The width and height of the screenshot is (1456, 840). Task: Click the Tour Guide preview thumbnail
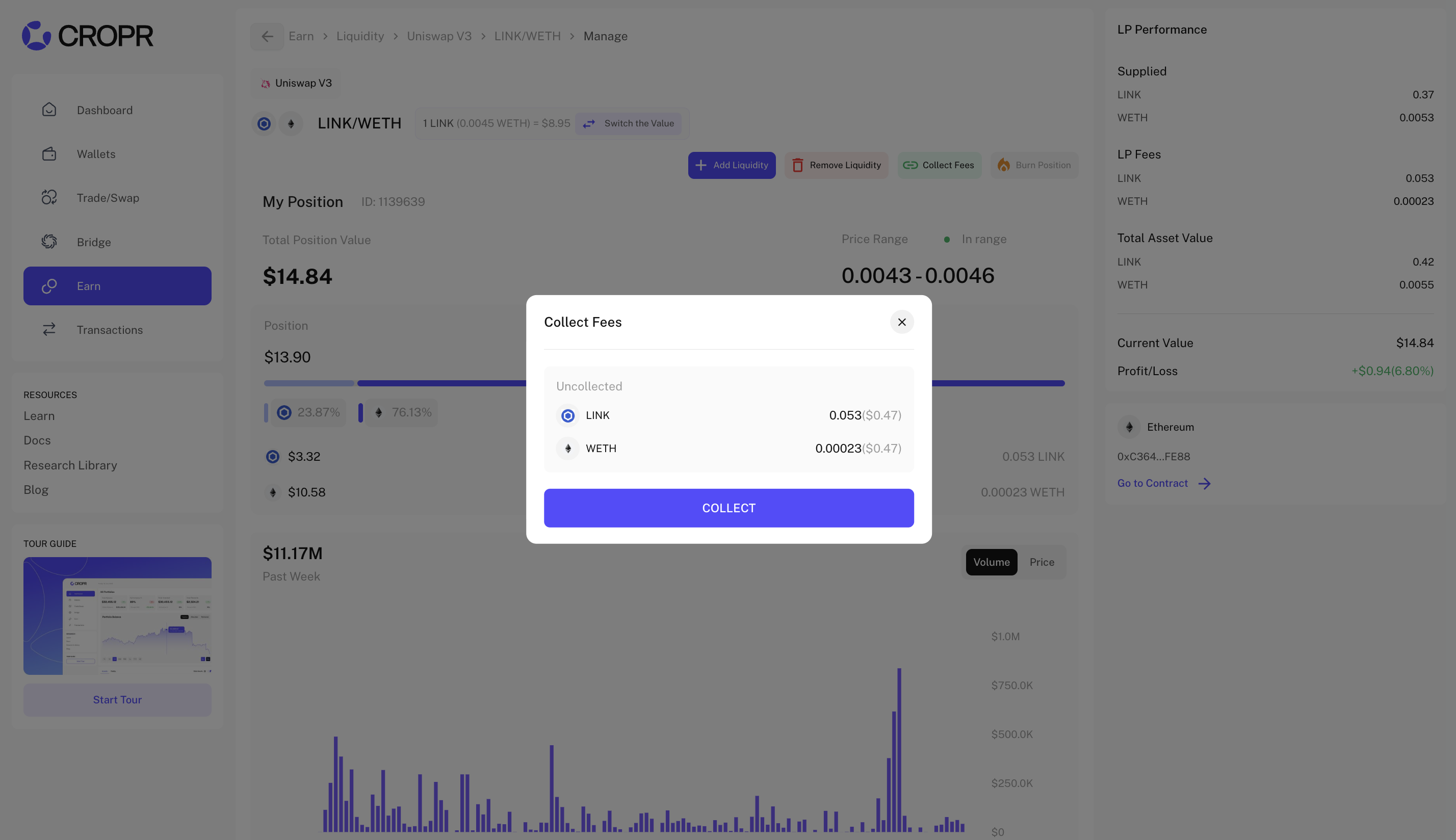pyautogui.click(x=117, y=616)
